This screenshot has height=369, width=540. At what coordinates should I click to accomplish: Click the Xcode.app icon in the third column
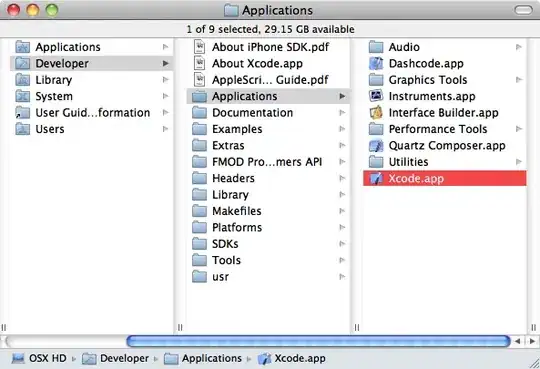376,178
